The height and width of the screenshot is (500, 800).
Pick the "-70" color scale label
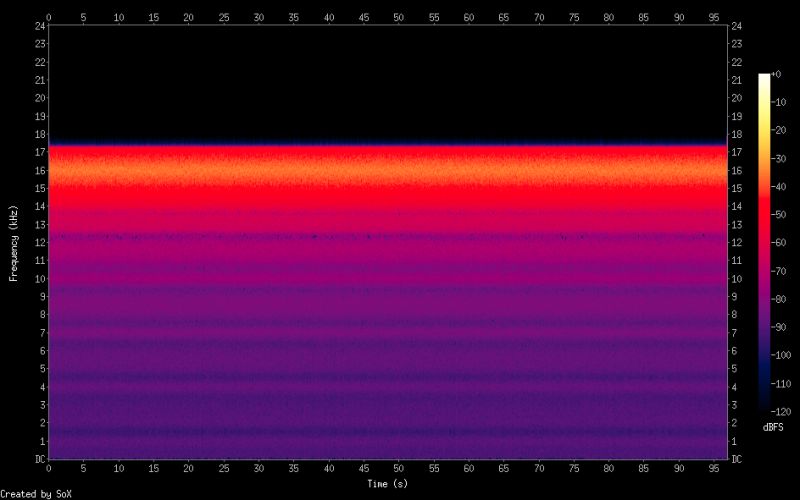[x=779, y=271]
